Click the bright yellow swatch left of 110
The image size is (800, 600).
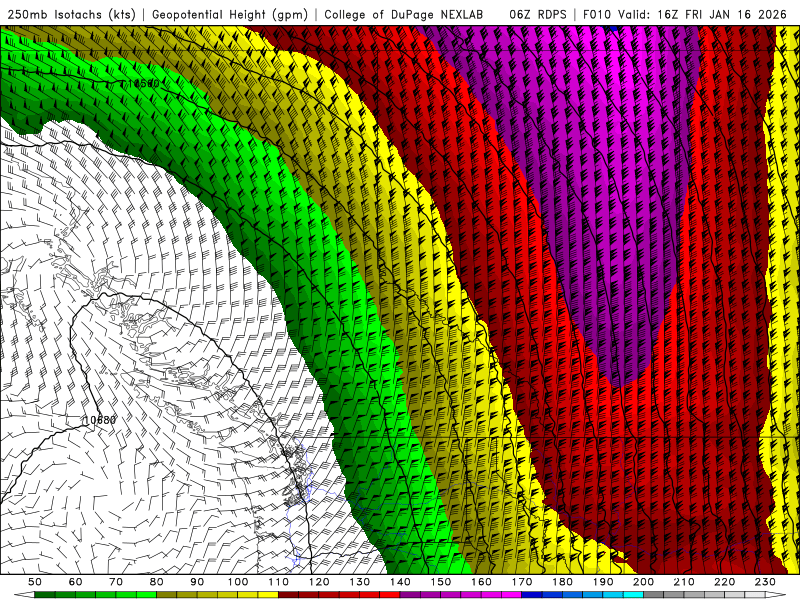tap(268, 595)
